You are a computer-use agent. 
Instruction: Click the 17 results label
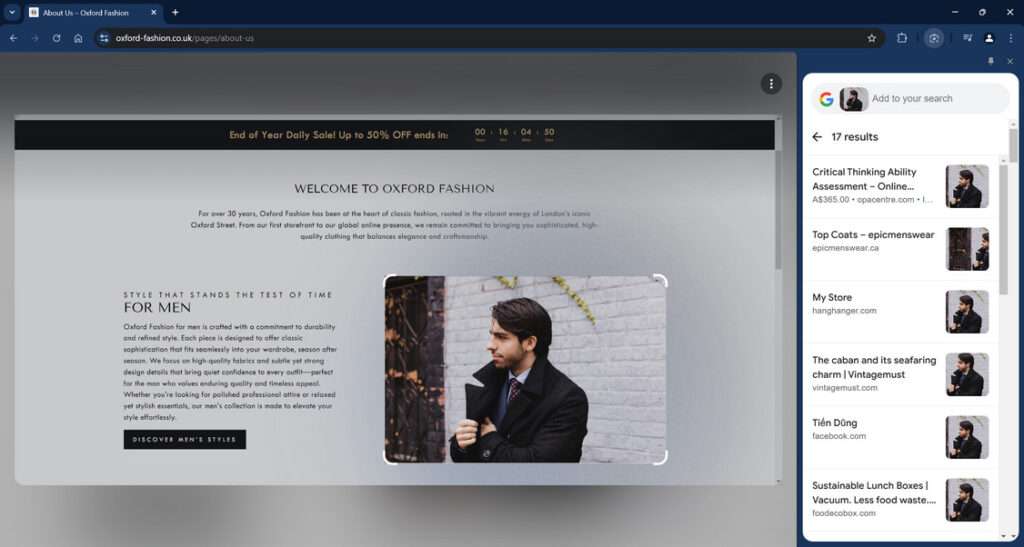(x=854, y=136)
